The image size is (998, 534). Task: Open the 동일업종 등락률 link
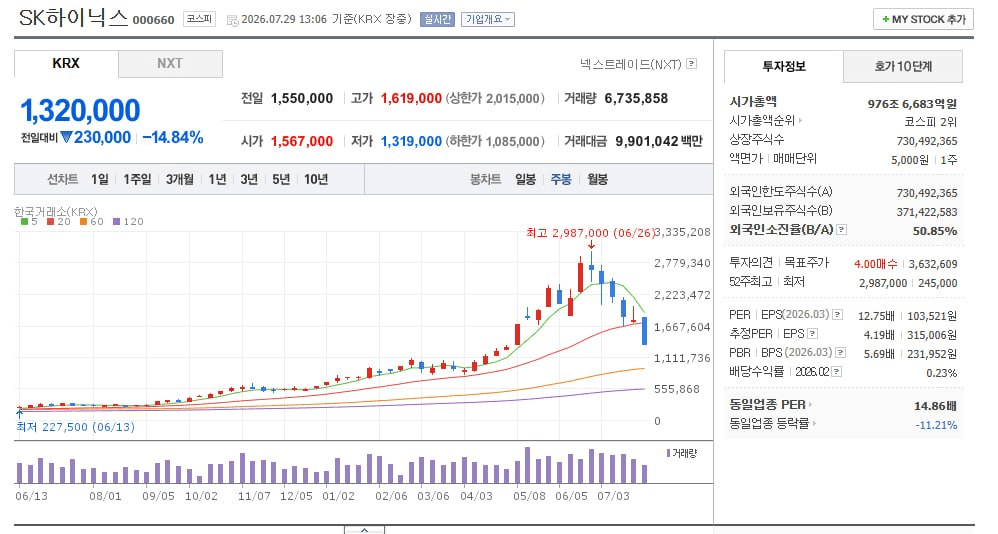click(x=773, y=424)
